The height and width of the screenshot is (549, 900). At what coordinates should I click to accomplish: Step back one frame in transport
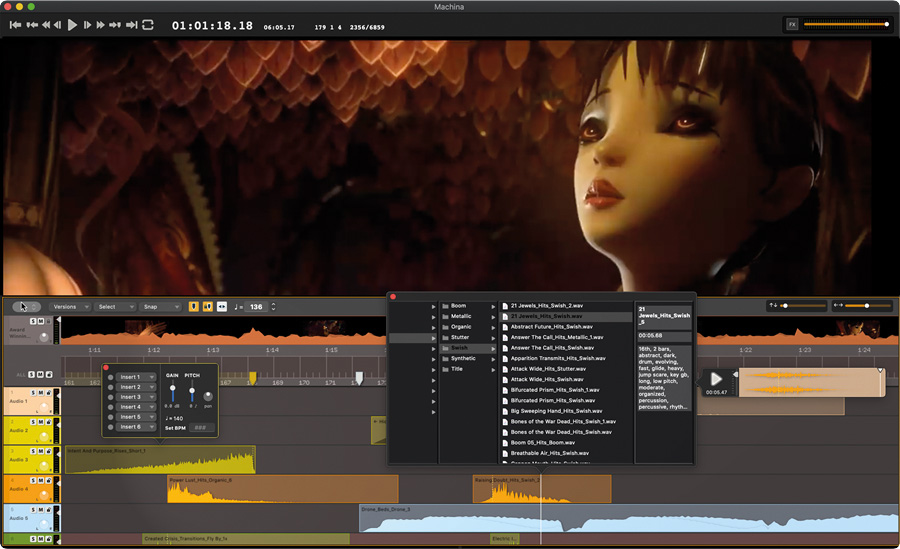tap(57, 25)
